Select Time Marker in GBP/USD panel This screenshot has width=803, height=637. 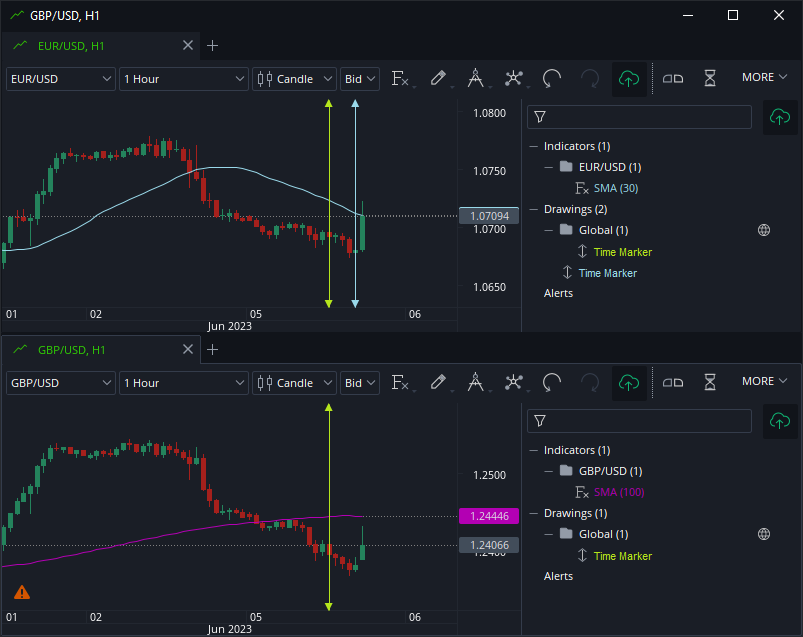tap(622, 556)
